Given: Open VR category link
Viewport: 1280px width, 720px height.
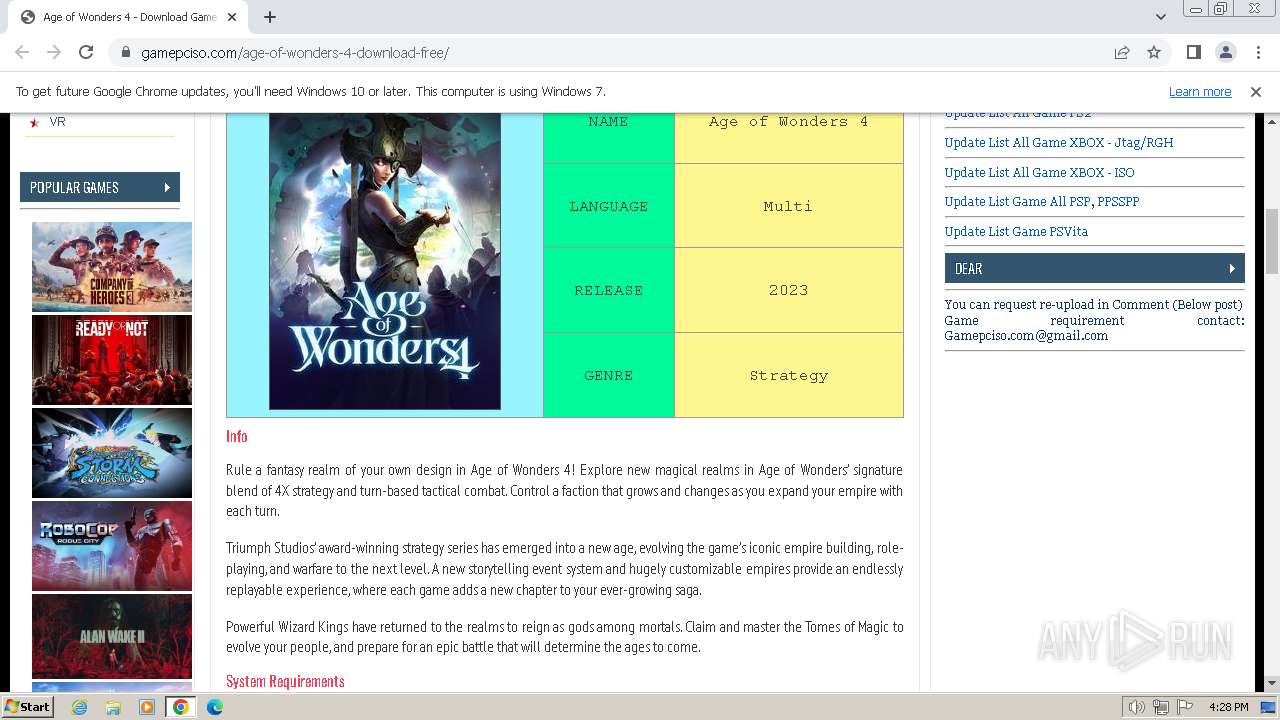Looking at the screenshot, I should [x=57, y=122].
